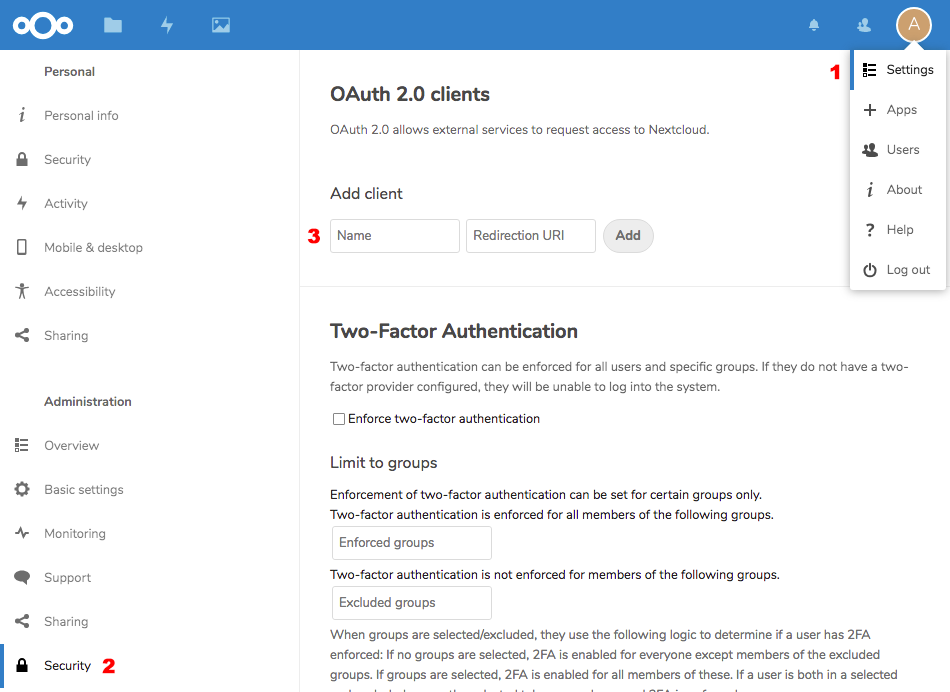
Task: Open the Support admin section
Action: 68,577
